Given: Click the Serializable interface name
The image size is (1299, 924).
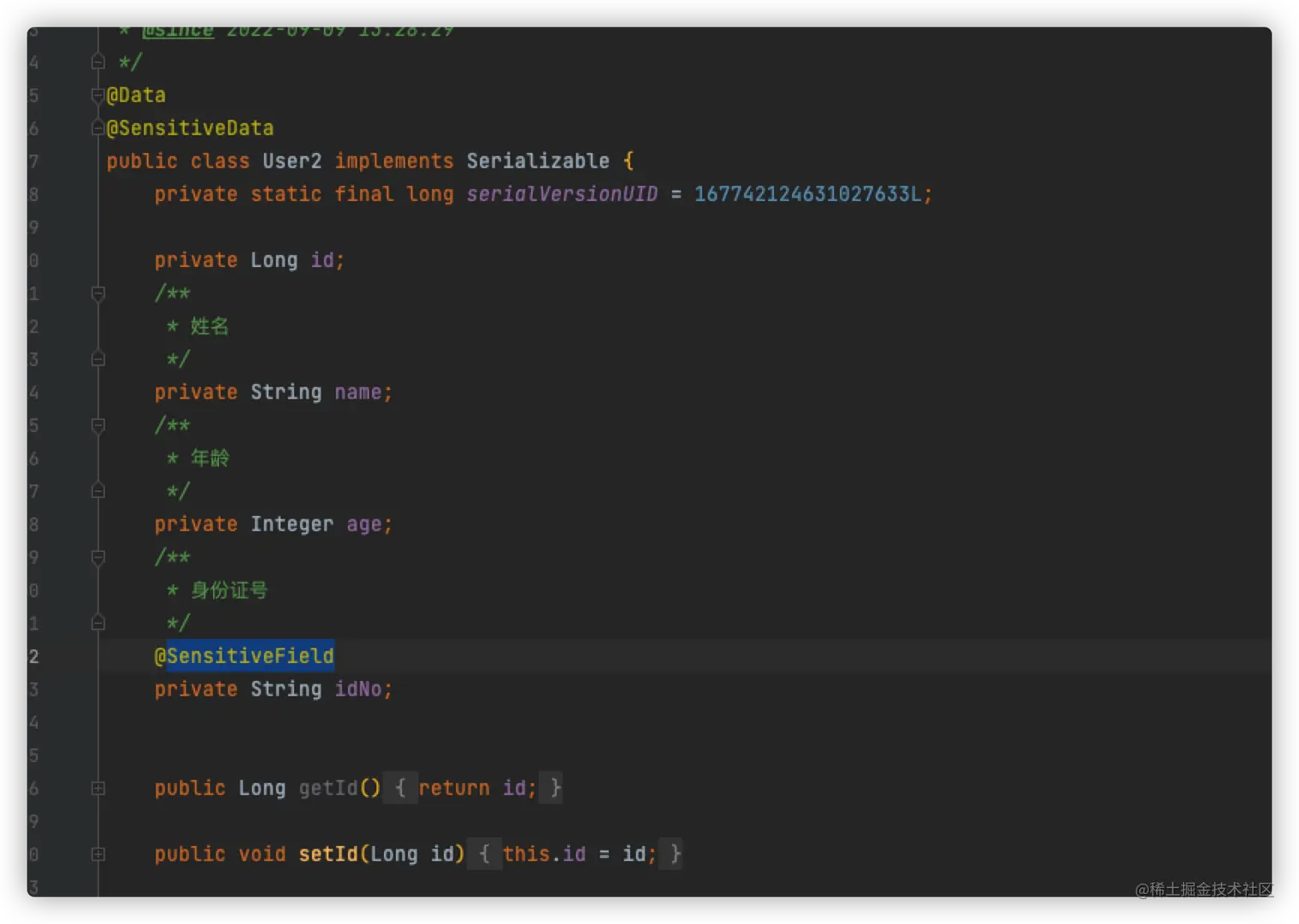Looking at the screenshot, I should 538,161.
